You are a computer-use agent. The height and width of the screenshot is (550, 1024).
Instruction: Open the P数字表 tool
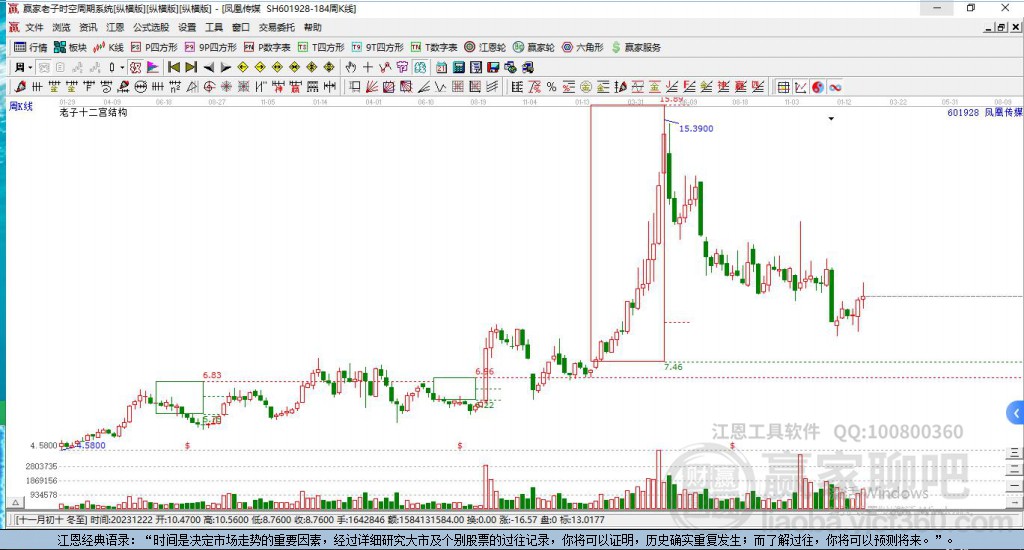[266, 47]
